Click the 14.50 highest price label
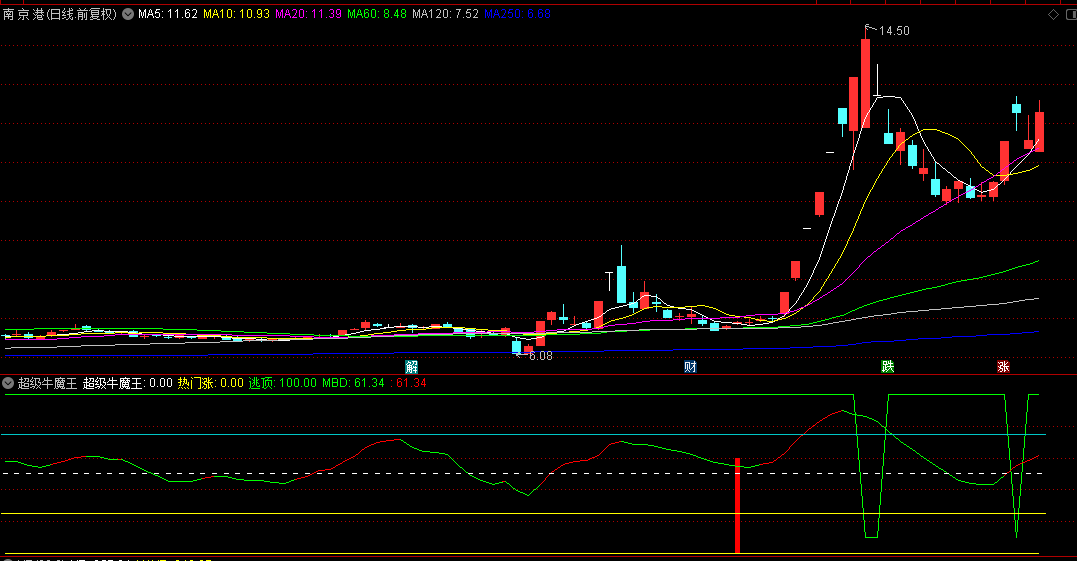1077x561 pixels. 894,31
